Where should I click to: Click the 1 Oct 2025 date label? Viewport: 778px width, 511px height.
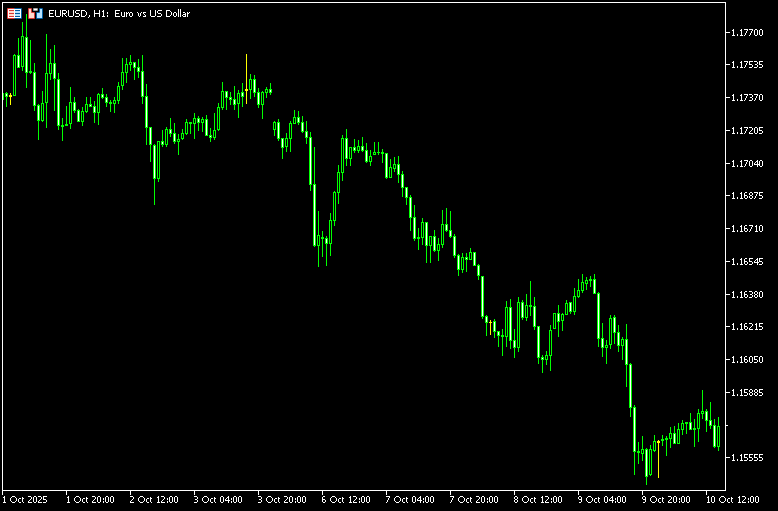[x=26, y=498]
